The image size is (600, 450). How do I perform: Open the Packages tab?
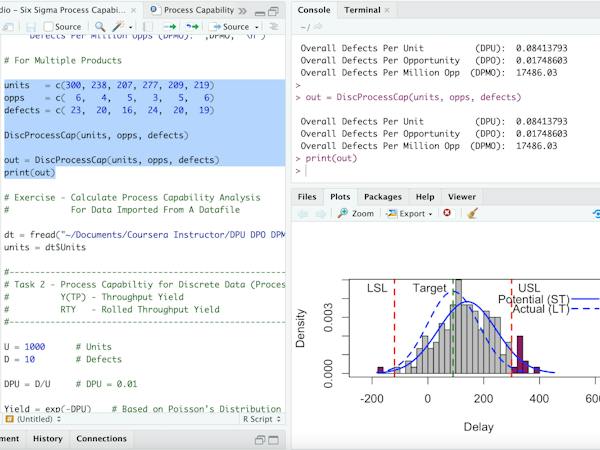(x=383, y=197)
